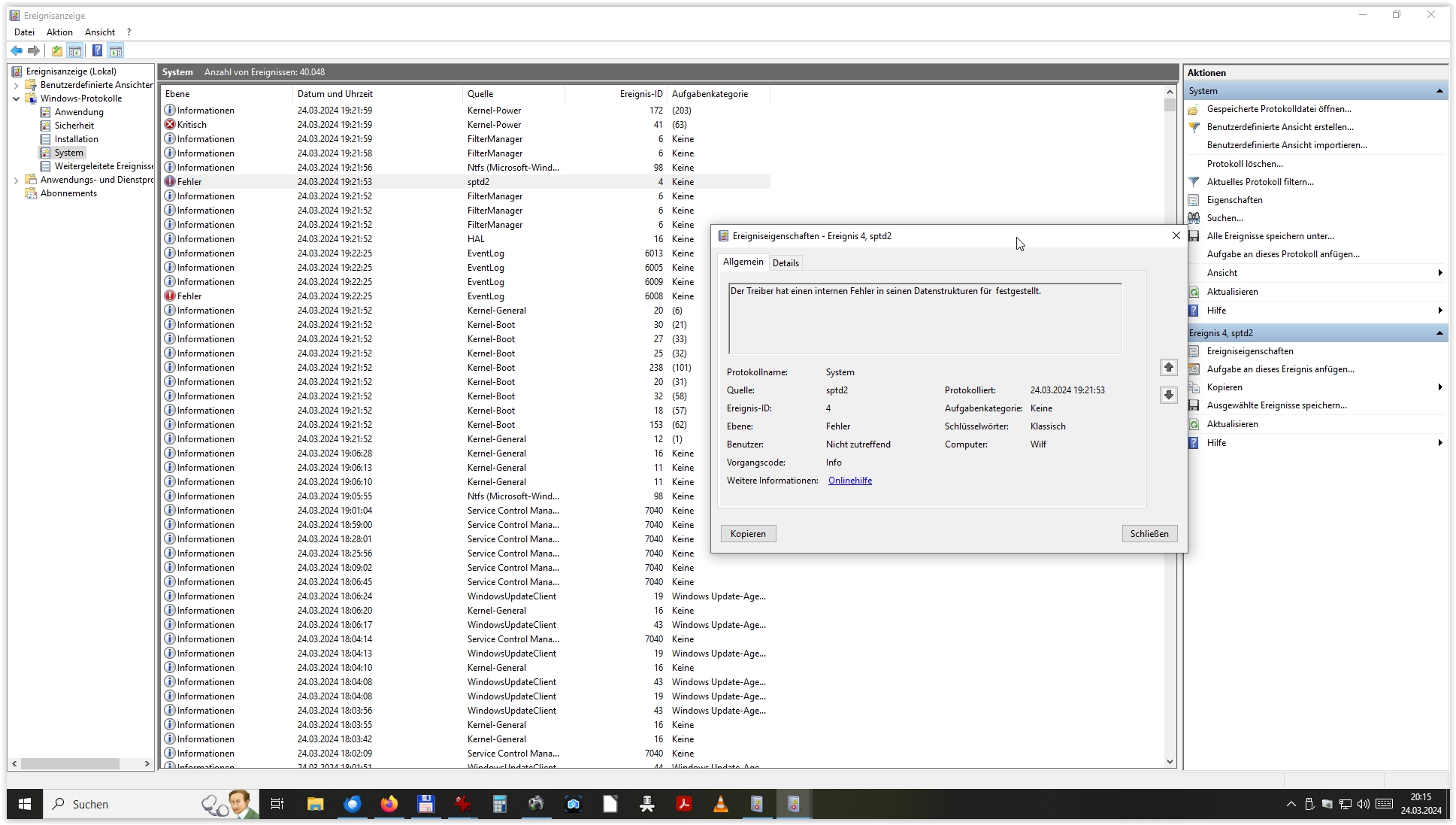1456x825 pixels.
Task: Click 'Alle Ereignisse speichern unter...' save action
Action: click(1270, 235)
